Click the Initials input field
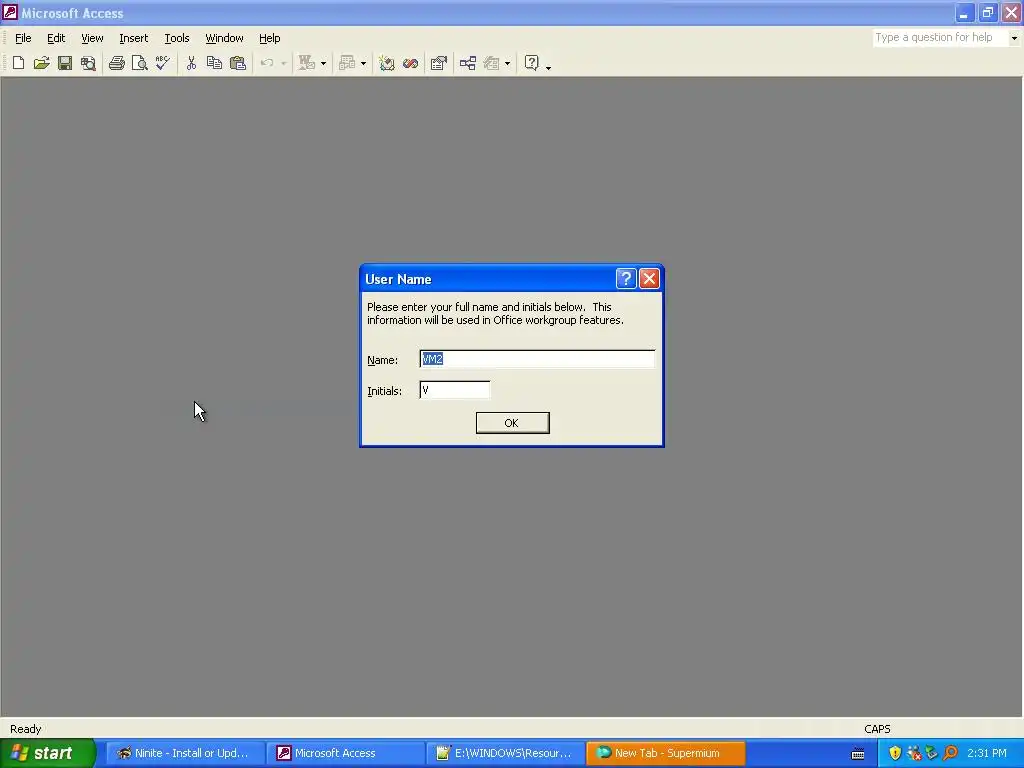Screen dimensions: 1024x768 tap(455, 390)
